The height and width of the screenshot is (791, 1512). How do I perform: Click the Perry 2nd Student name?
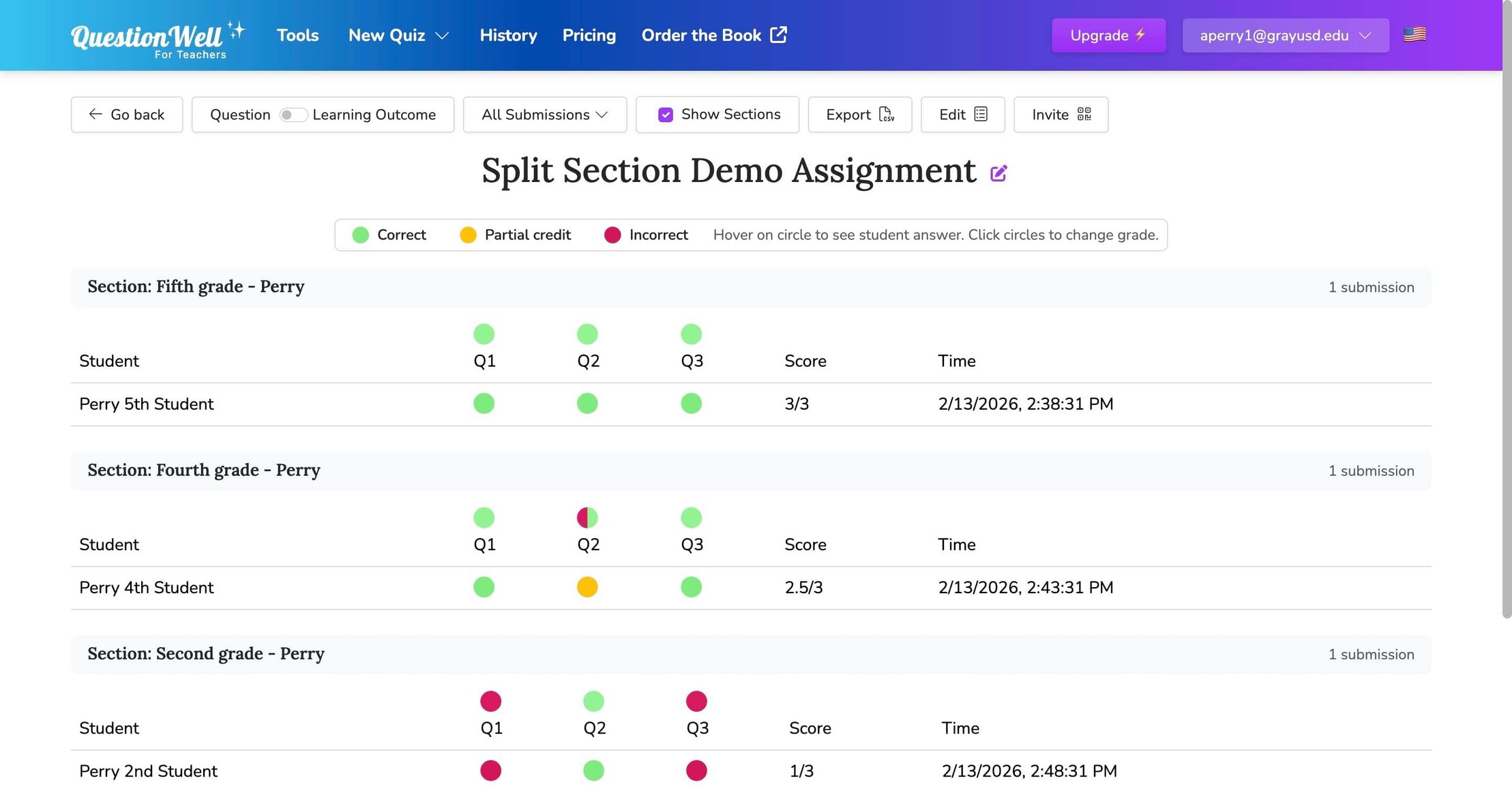[x=148, y=771]
